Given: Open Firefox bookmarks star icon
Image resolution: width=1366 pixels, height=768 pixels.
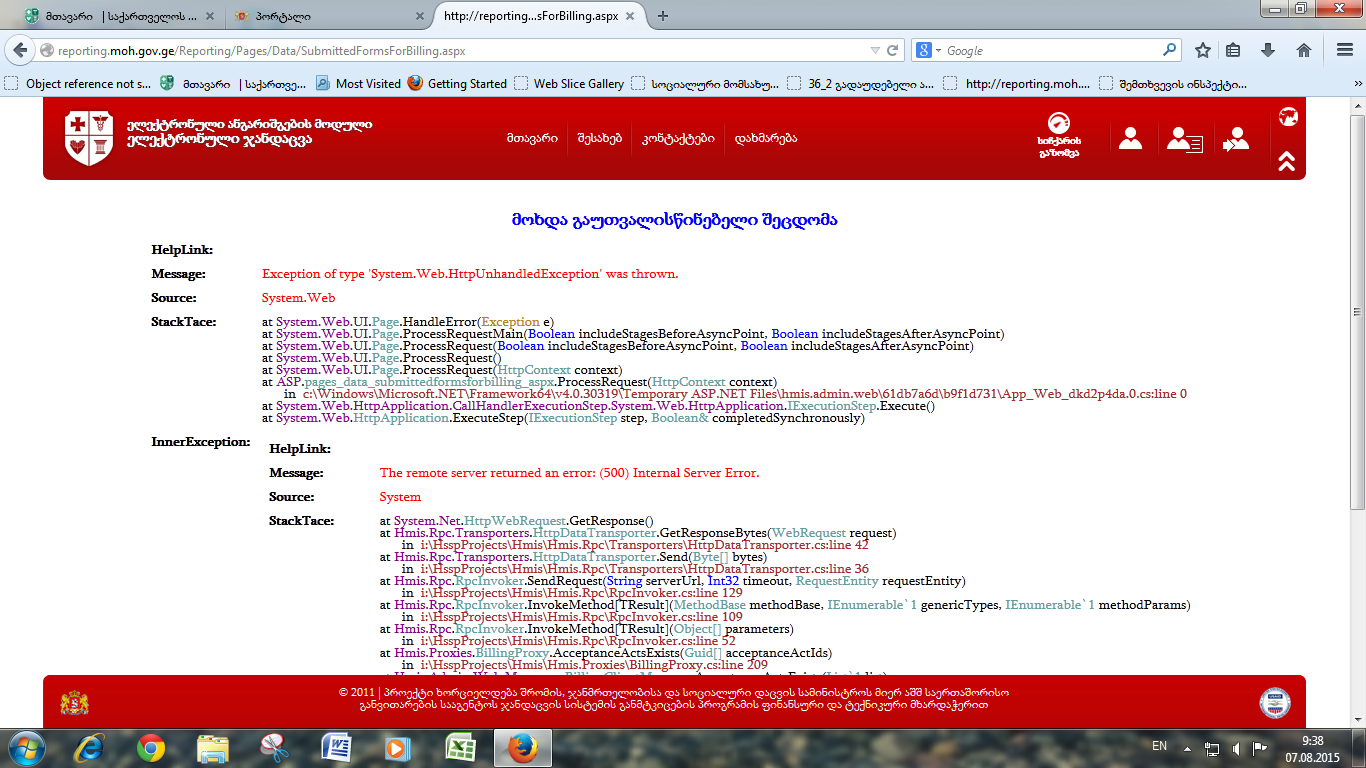Looking at the screenshot, I should [1203, 50].
